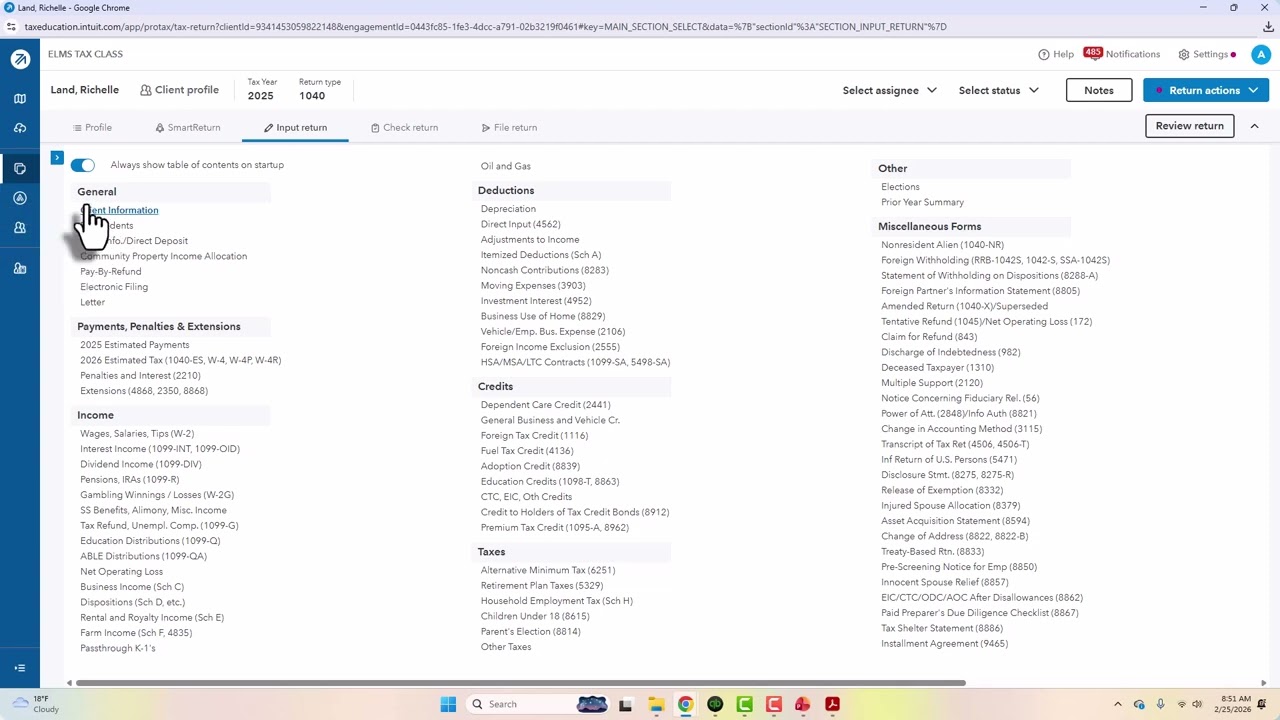Switch to SmartReturn tab
1280x720 pixels.
(x=188, y=128)
